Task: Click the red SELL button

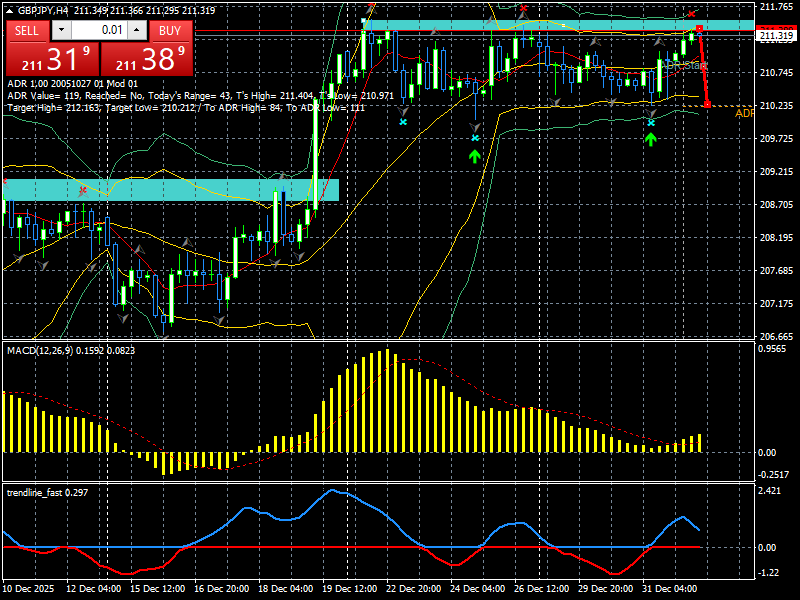Action: [x=28, y=31]
